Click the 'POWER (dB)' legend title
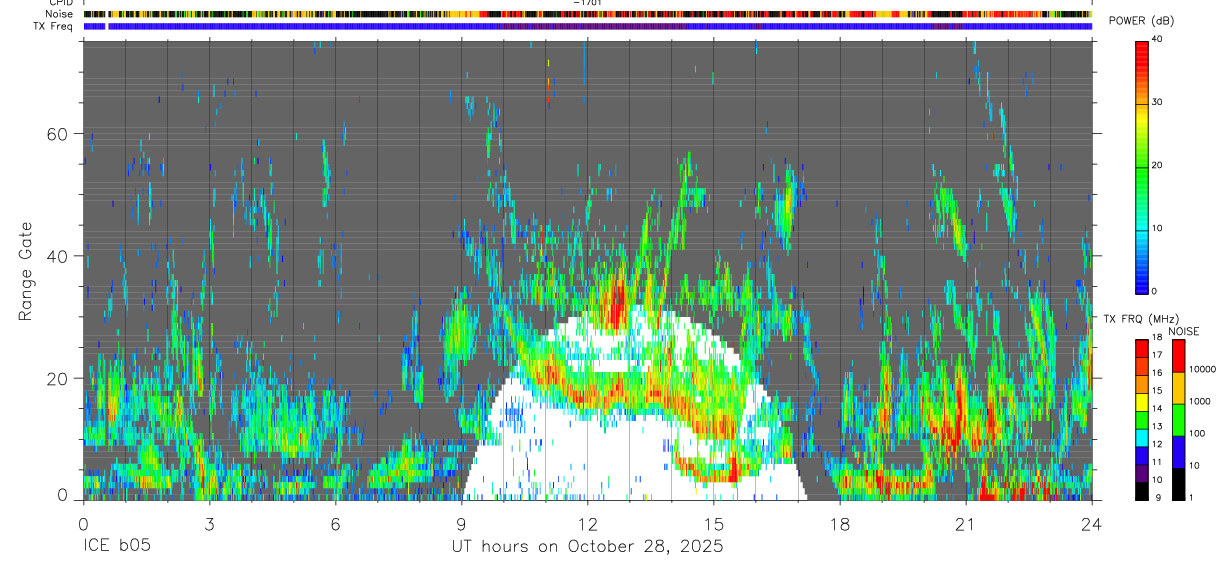This screenshot has height=567, width=1228. tap(1141, 21)
